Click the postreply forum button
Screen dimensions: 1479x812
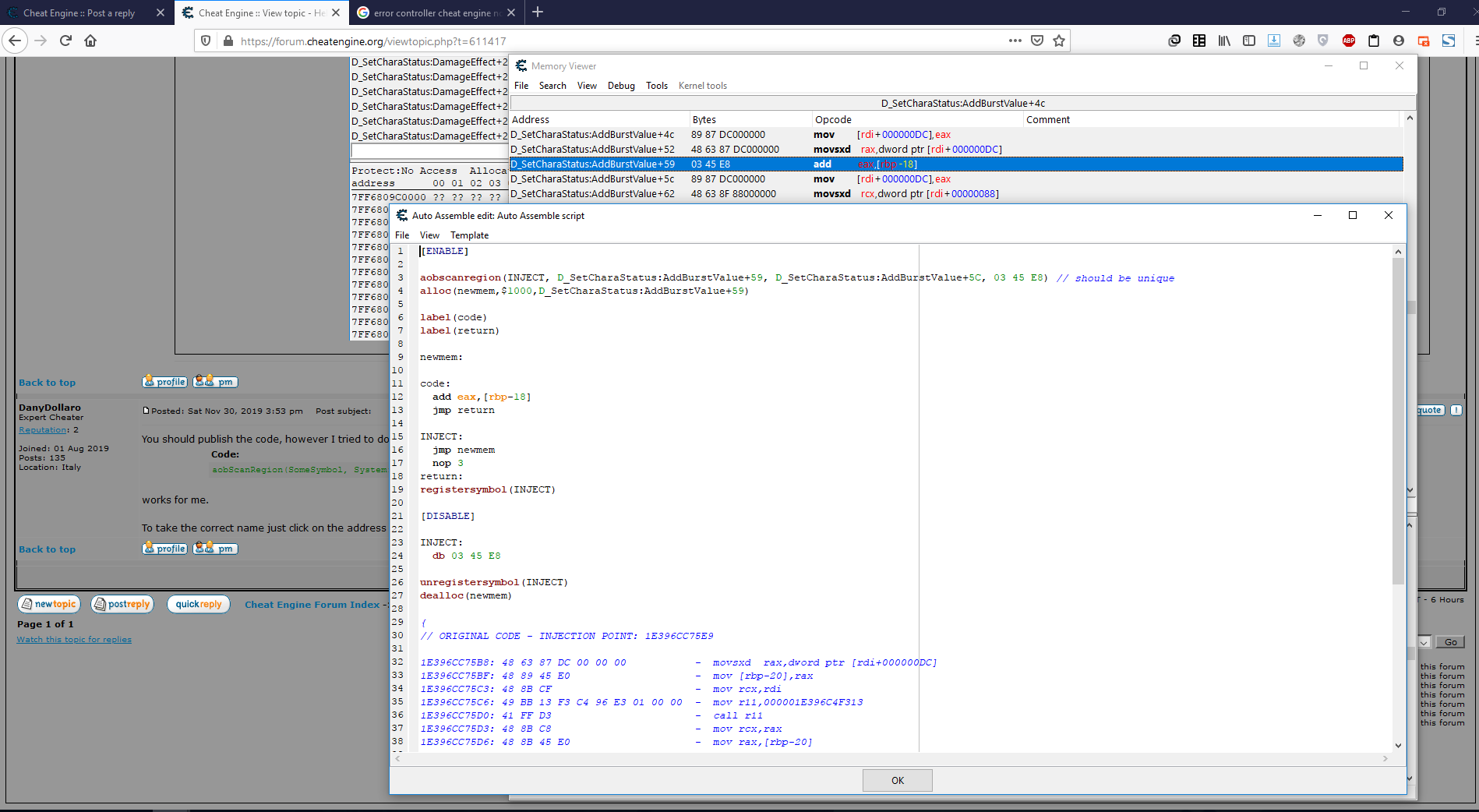coord(122,604)
